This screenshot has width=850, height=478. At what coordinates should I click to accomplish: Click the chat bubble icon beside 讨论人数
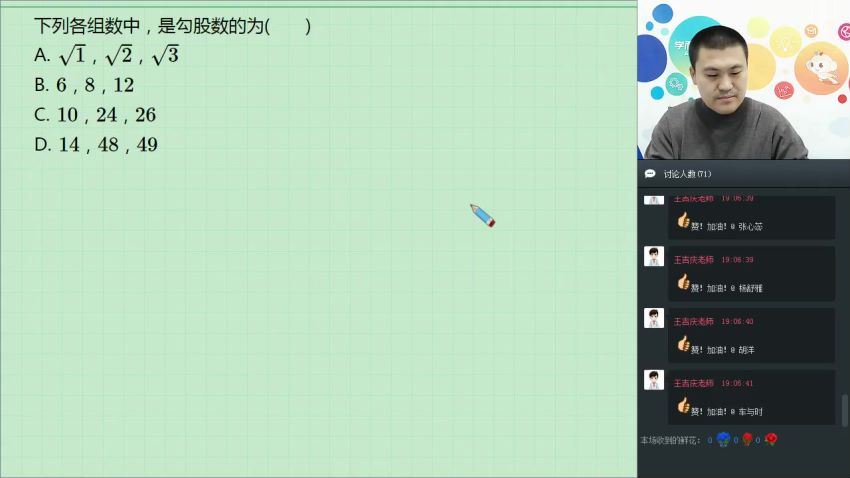(x=650, y=173)
